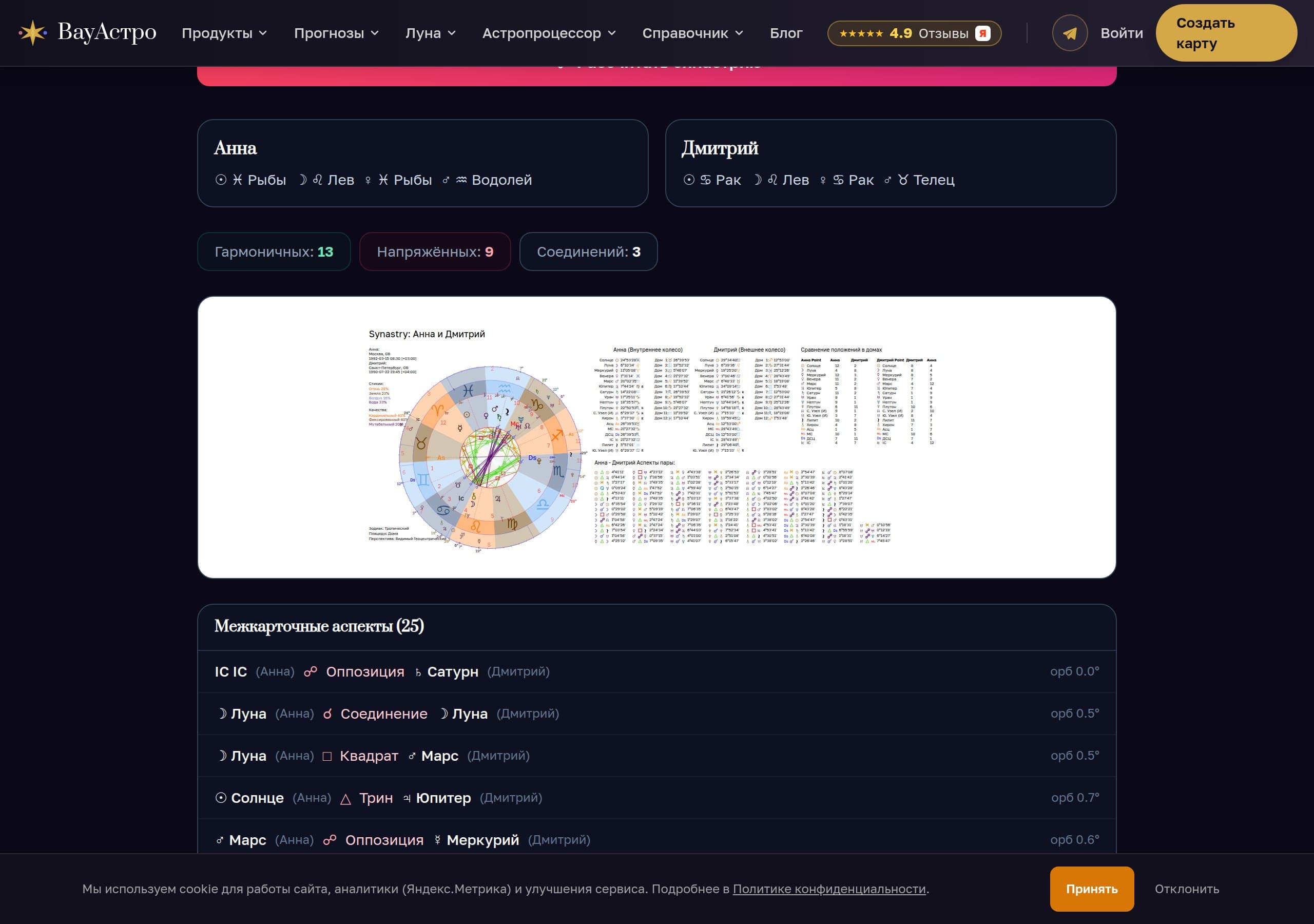The height and width of the screenshot is (924, 1314).
Task: Click 'орб 0.6°' in Марс–Меркурий row
Action: [x=1074, y=839]
